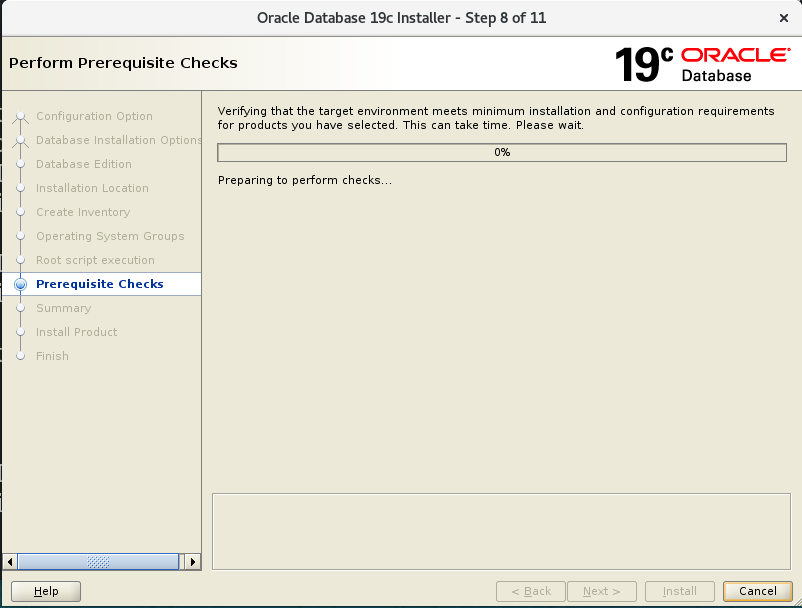Click the Finish step bullet icon

[x=20, y=356]
